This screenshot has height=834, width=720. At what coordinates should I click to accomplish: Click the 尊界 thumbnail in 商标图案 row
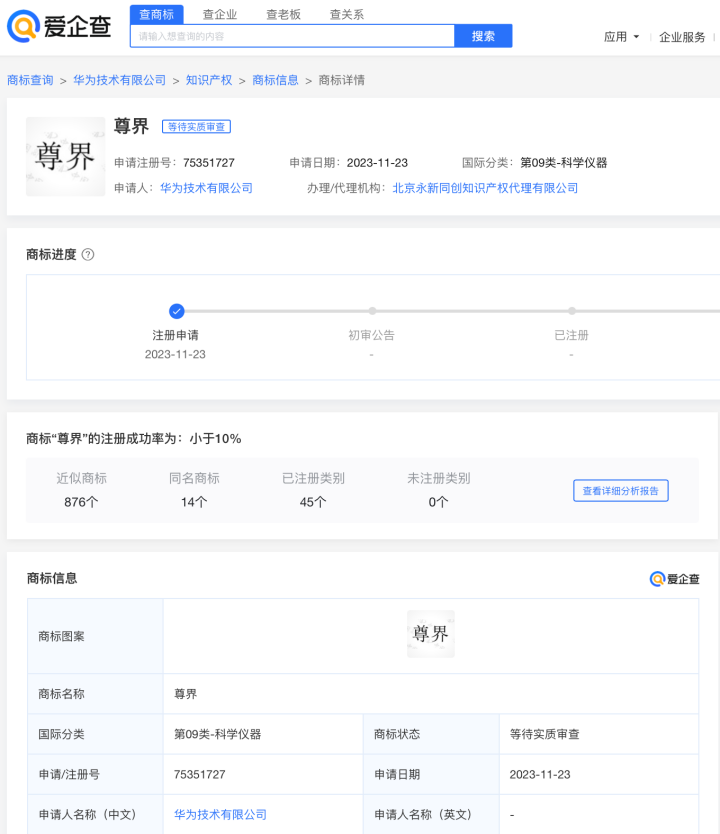coord(431,634)
